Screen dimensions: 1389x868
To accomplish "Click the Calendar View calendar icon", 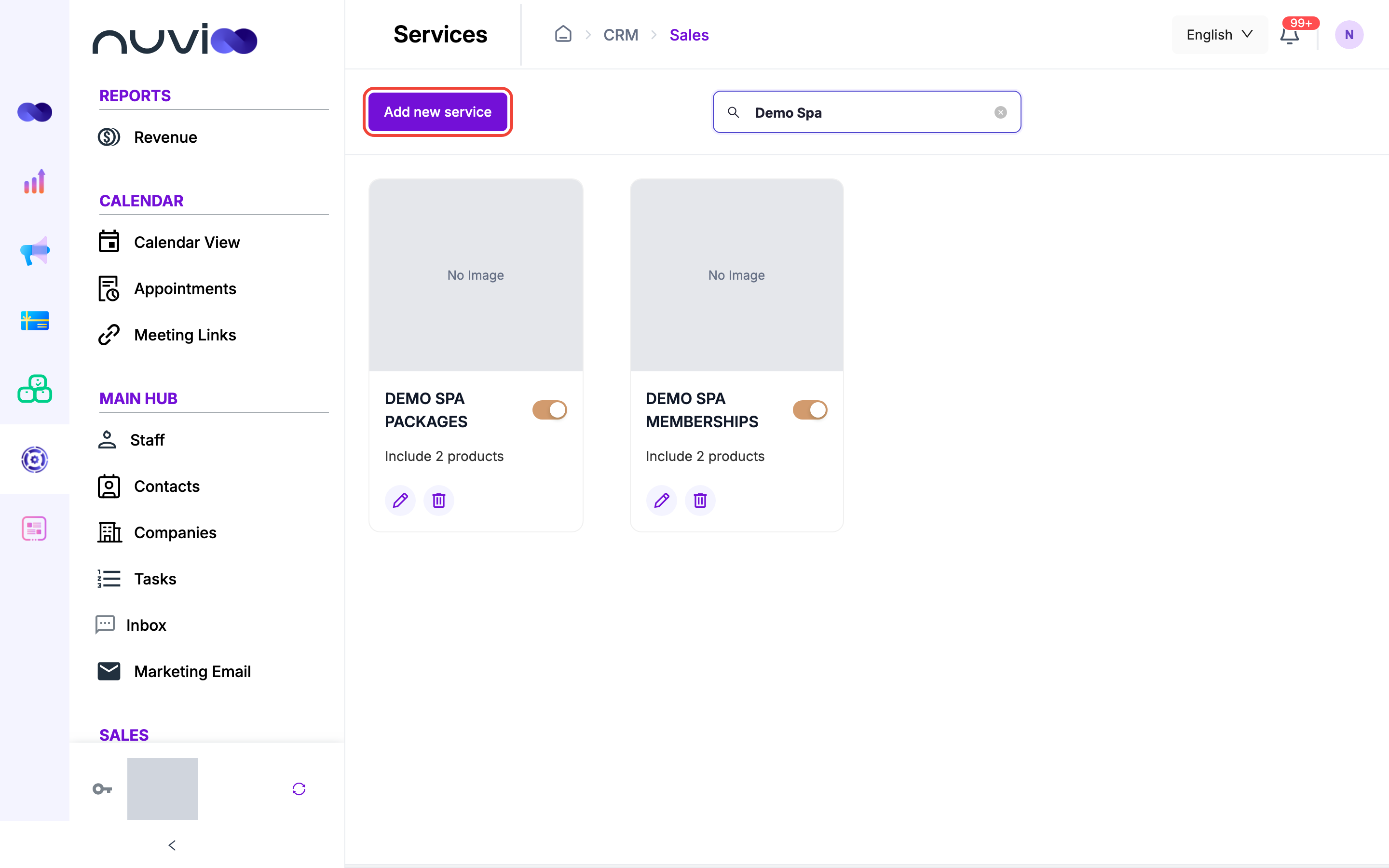I will [x=109, y=242].
